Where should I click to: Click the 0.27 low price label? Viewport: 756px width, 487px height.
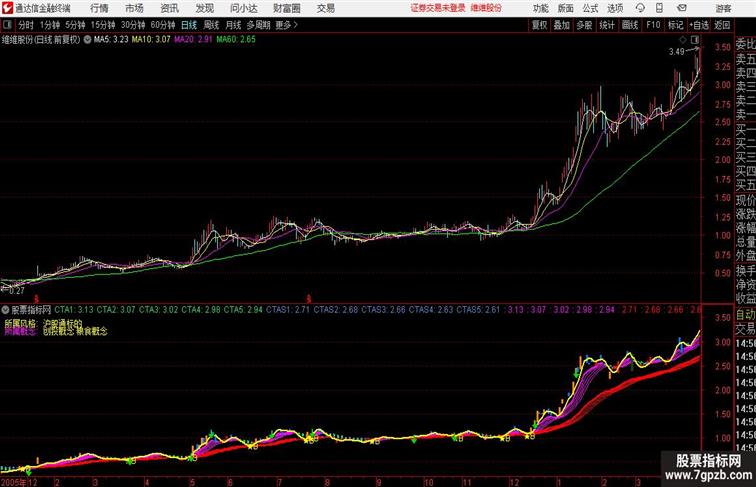click(x=16, y=290)
